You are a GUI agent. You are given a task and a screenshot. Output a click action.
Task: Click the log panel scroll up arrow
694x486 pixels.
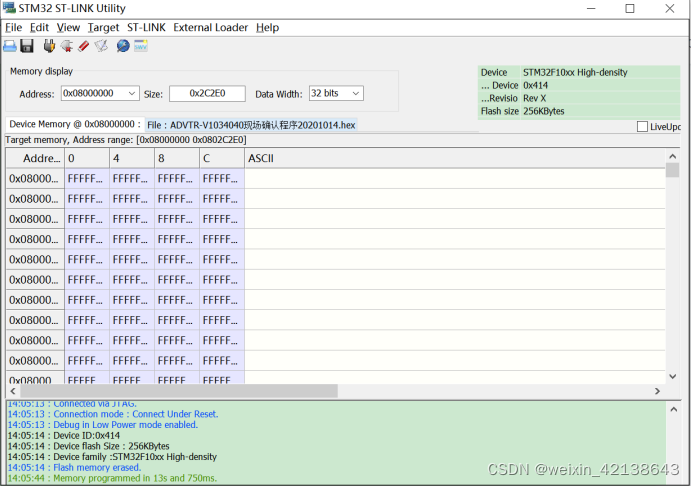click(x=673, y=409)
